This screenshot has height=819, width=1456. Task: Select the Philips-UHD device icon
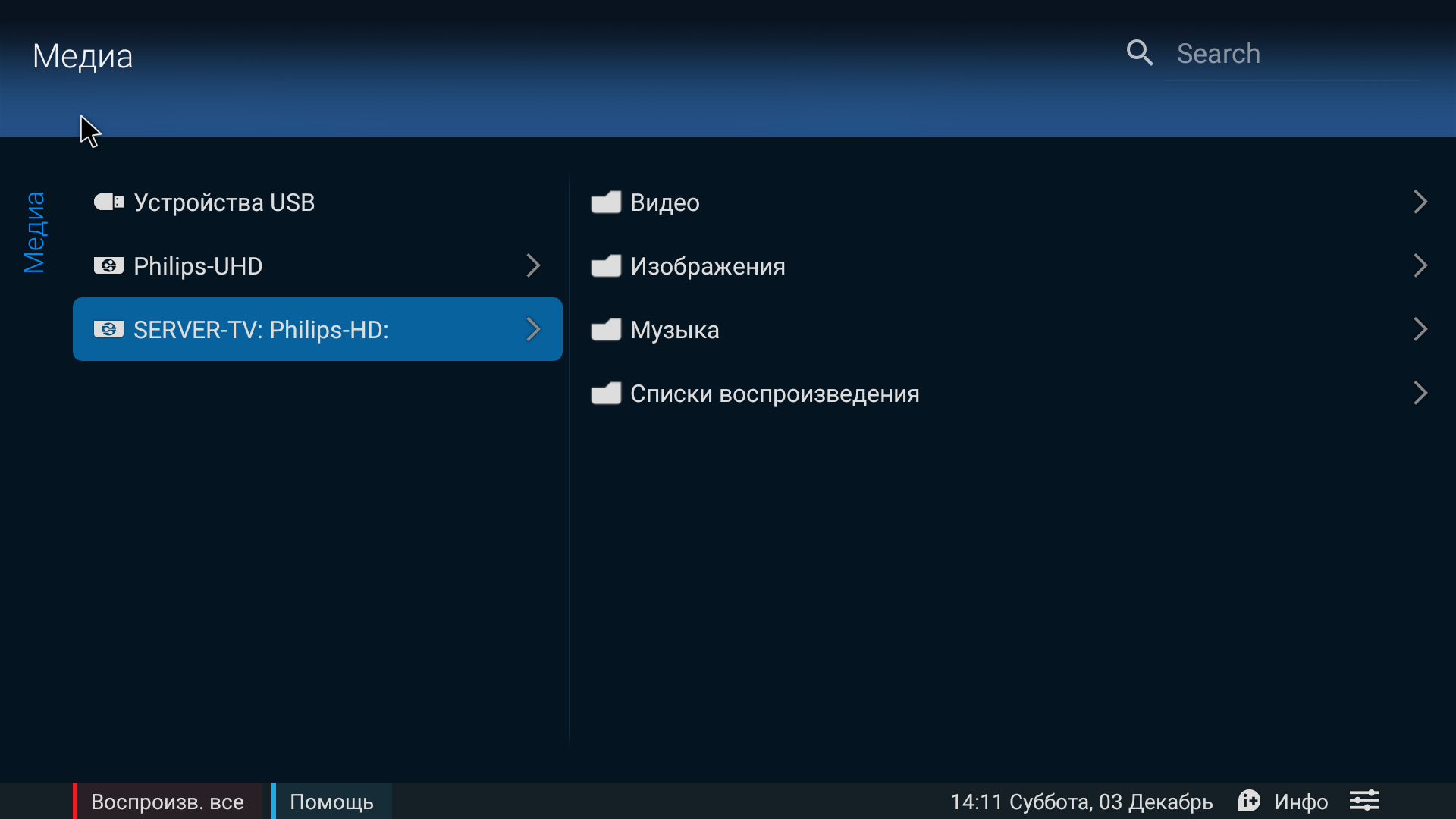(x=106, y=264)
